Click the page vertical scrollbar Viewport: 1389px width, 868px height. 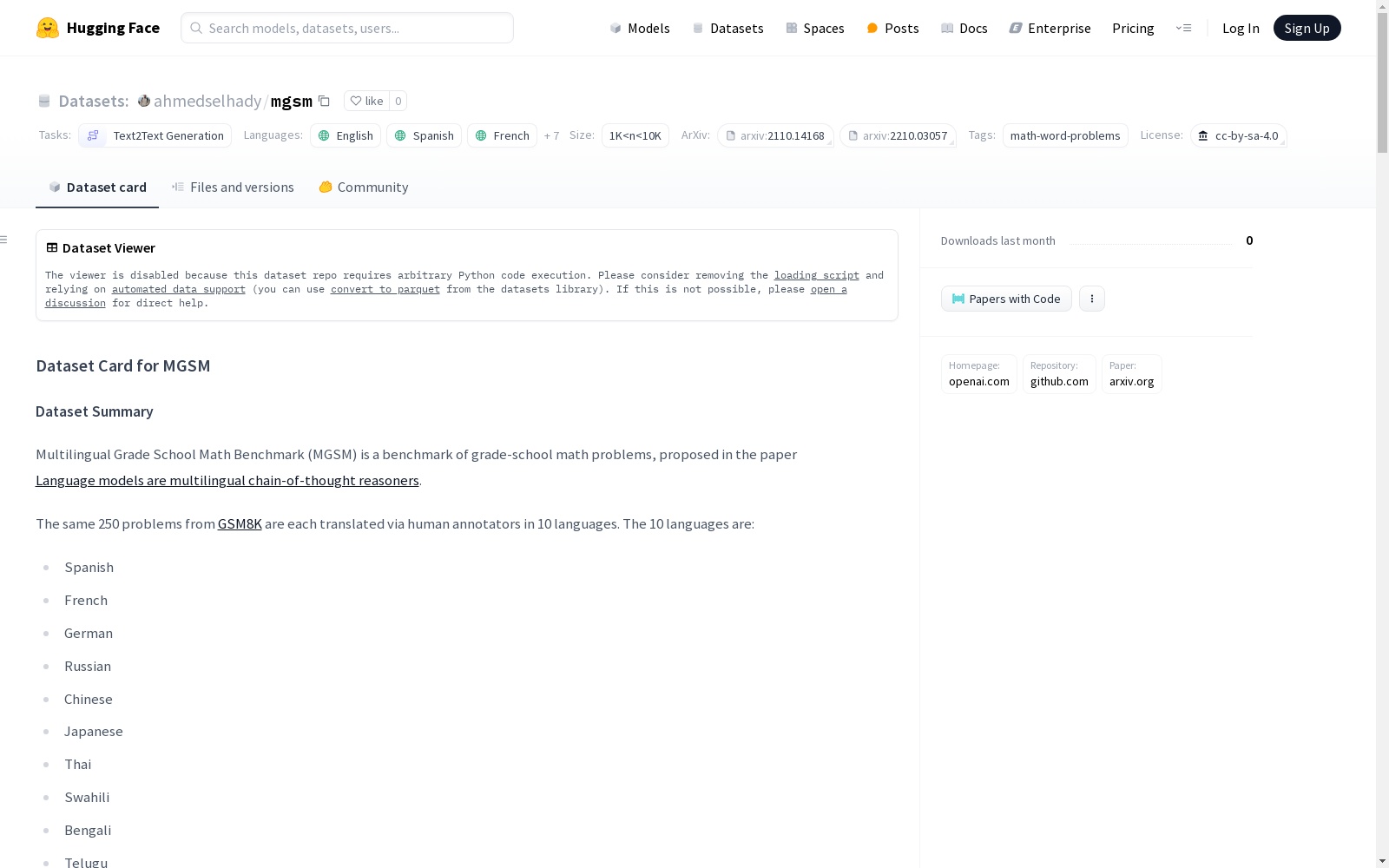click(x=1382, y=82)
